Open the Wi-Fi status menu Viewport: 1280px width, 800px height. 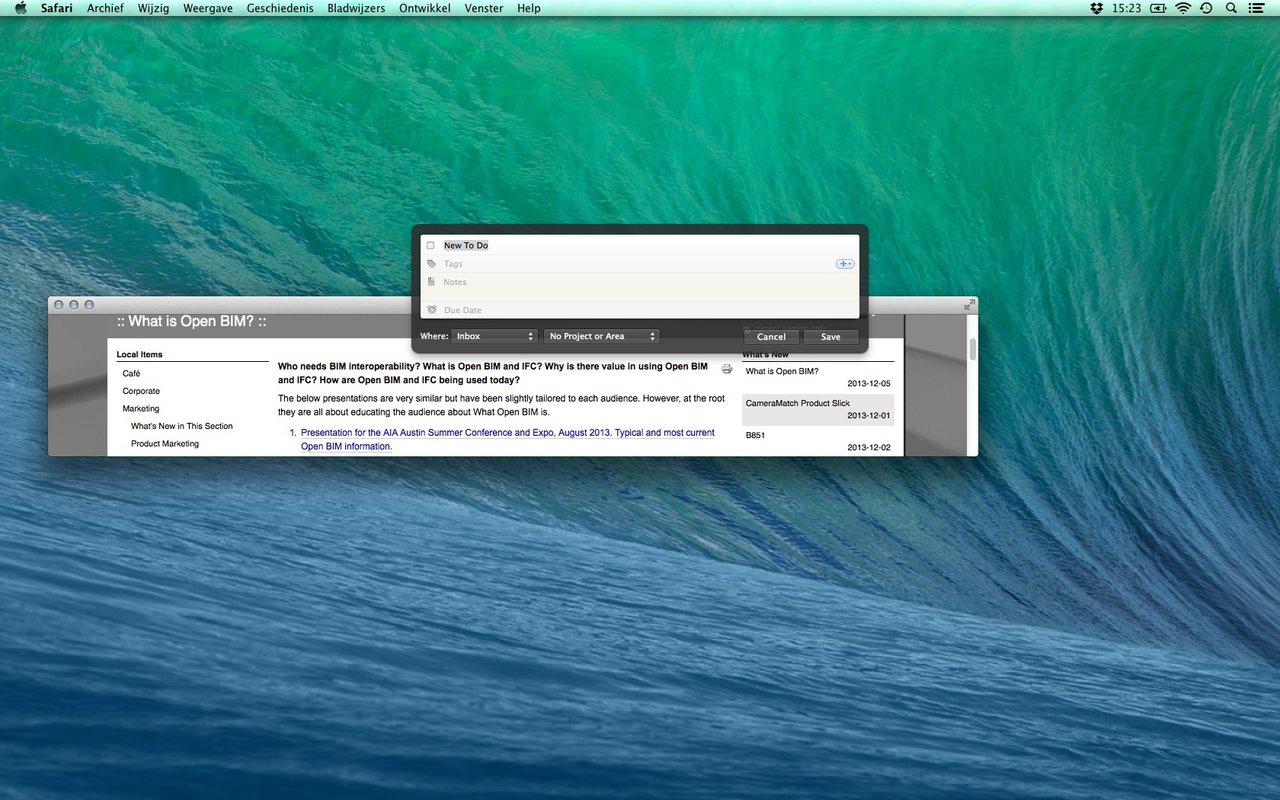(x=1183, y=8)
